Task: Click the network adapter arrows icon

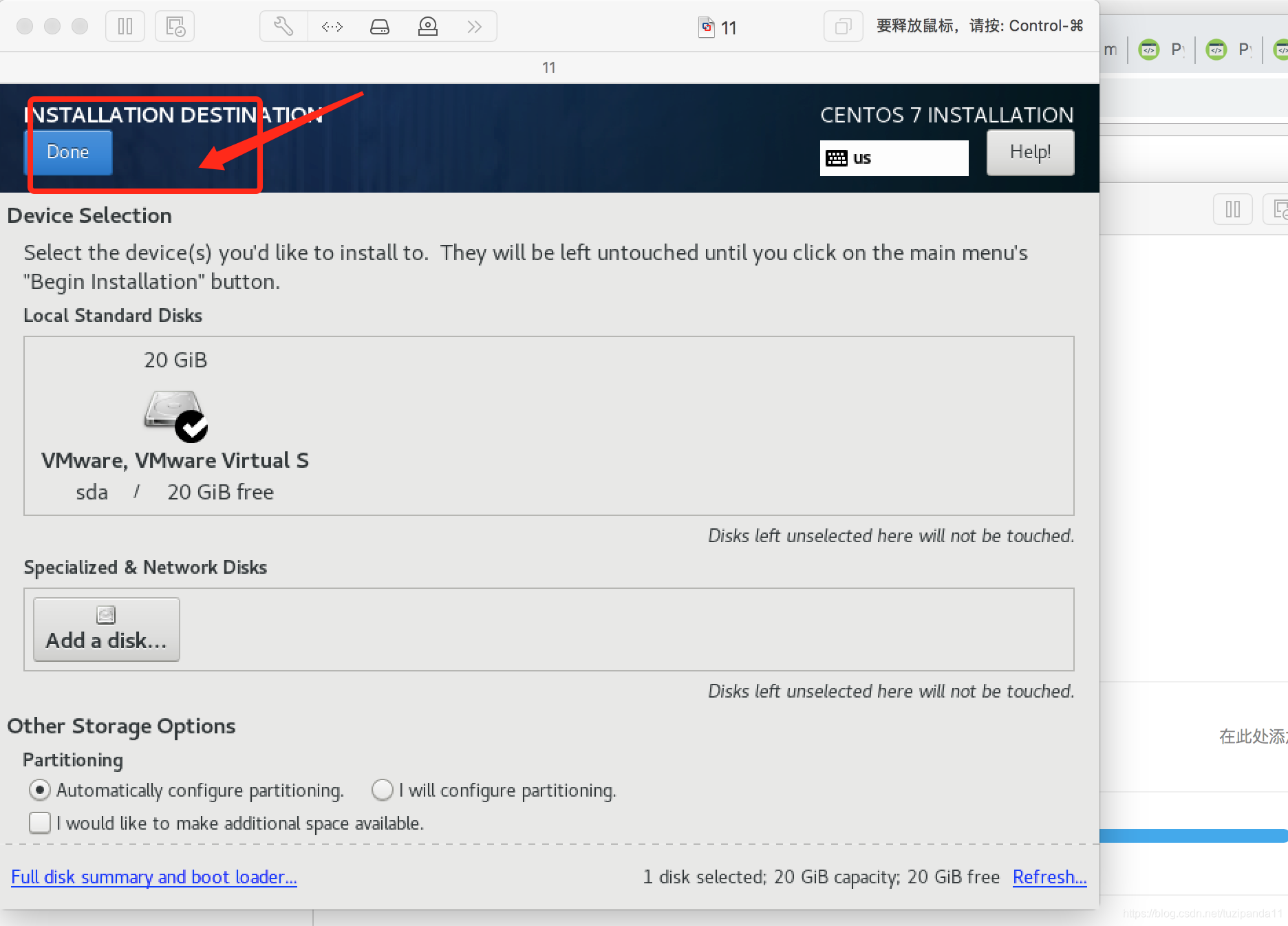Action: click(332, 27)
